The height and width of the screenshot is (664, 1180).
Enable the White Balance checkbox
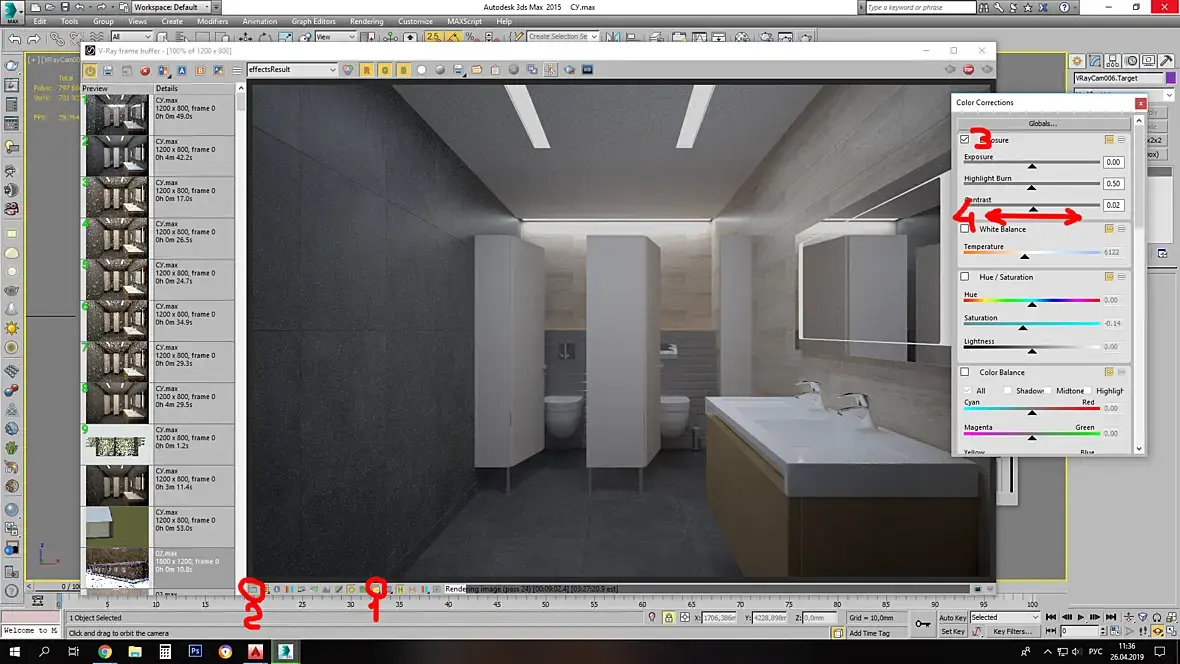[x=965, y=229]
